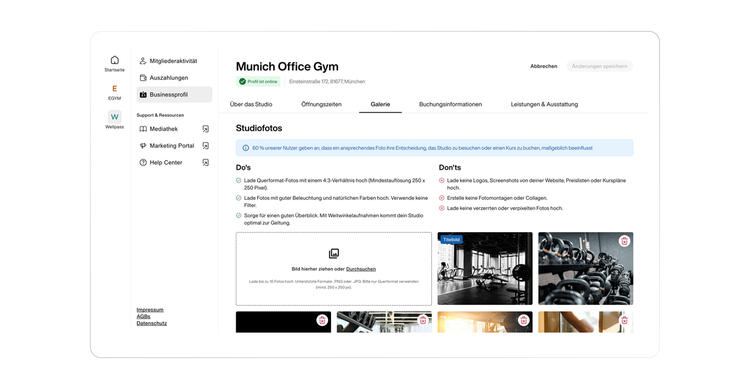Open the Impressum link
The height and width of the screenshot is (389, 750).
pyautogui.click(x=150, y=310)
